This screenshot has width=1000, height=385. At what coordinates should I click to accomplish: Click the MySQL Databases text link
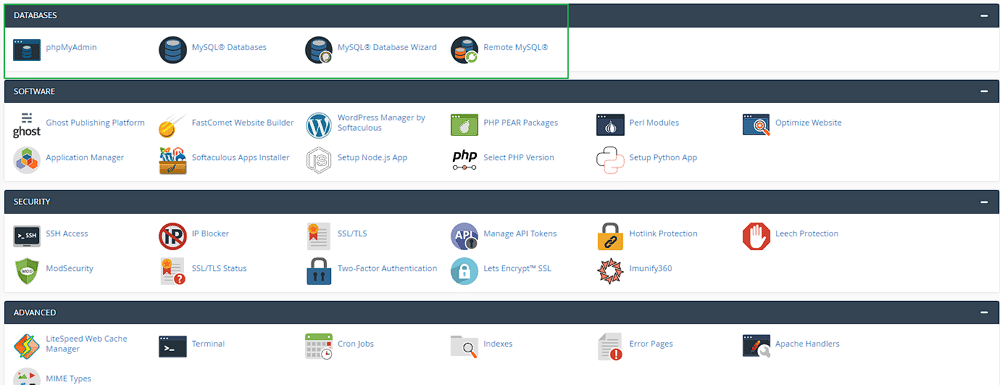click(x=229, y=47)
